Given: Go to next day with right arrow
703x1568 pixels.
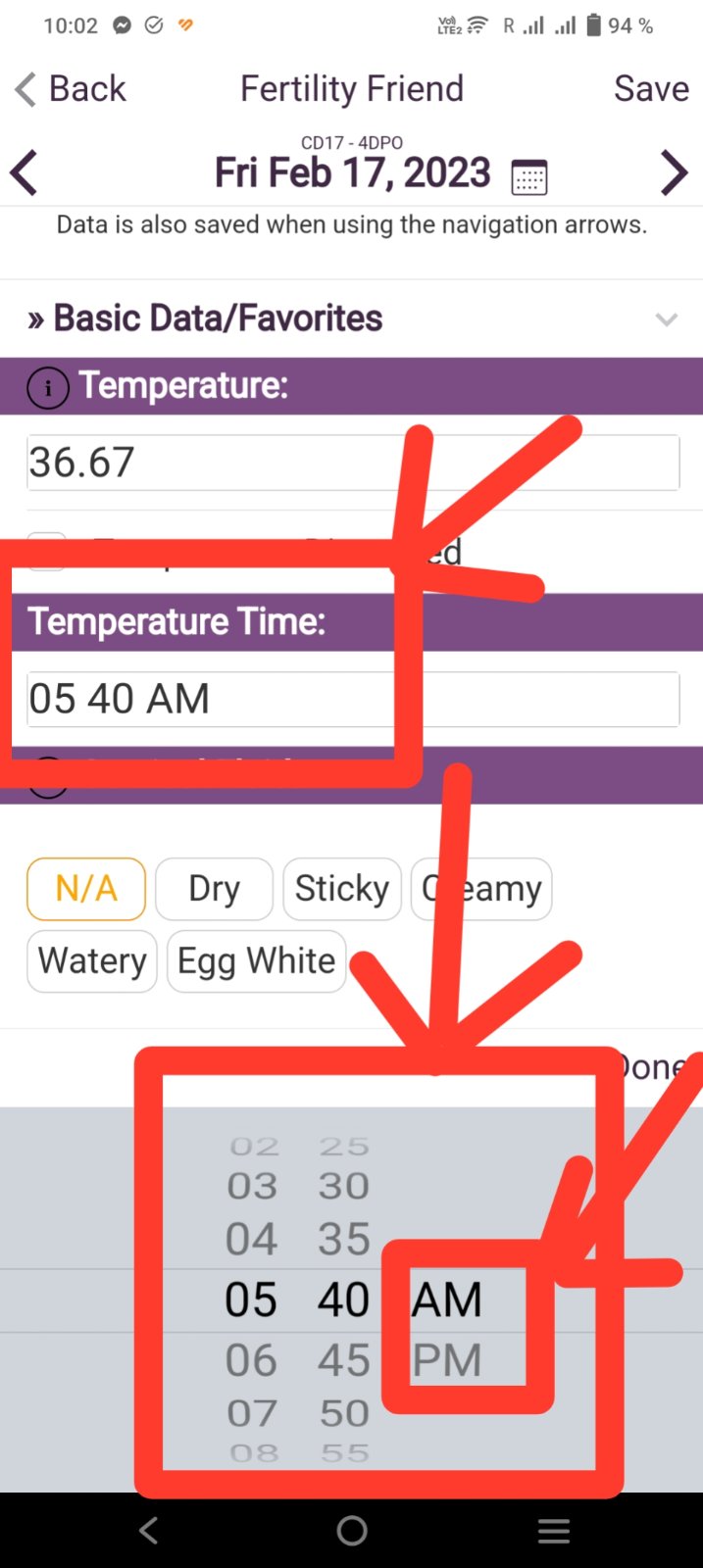Looking at the screenshot, I should [675, 173].
